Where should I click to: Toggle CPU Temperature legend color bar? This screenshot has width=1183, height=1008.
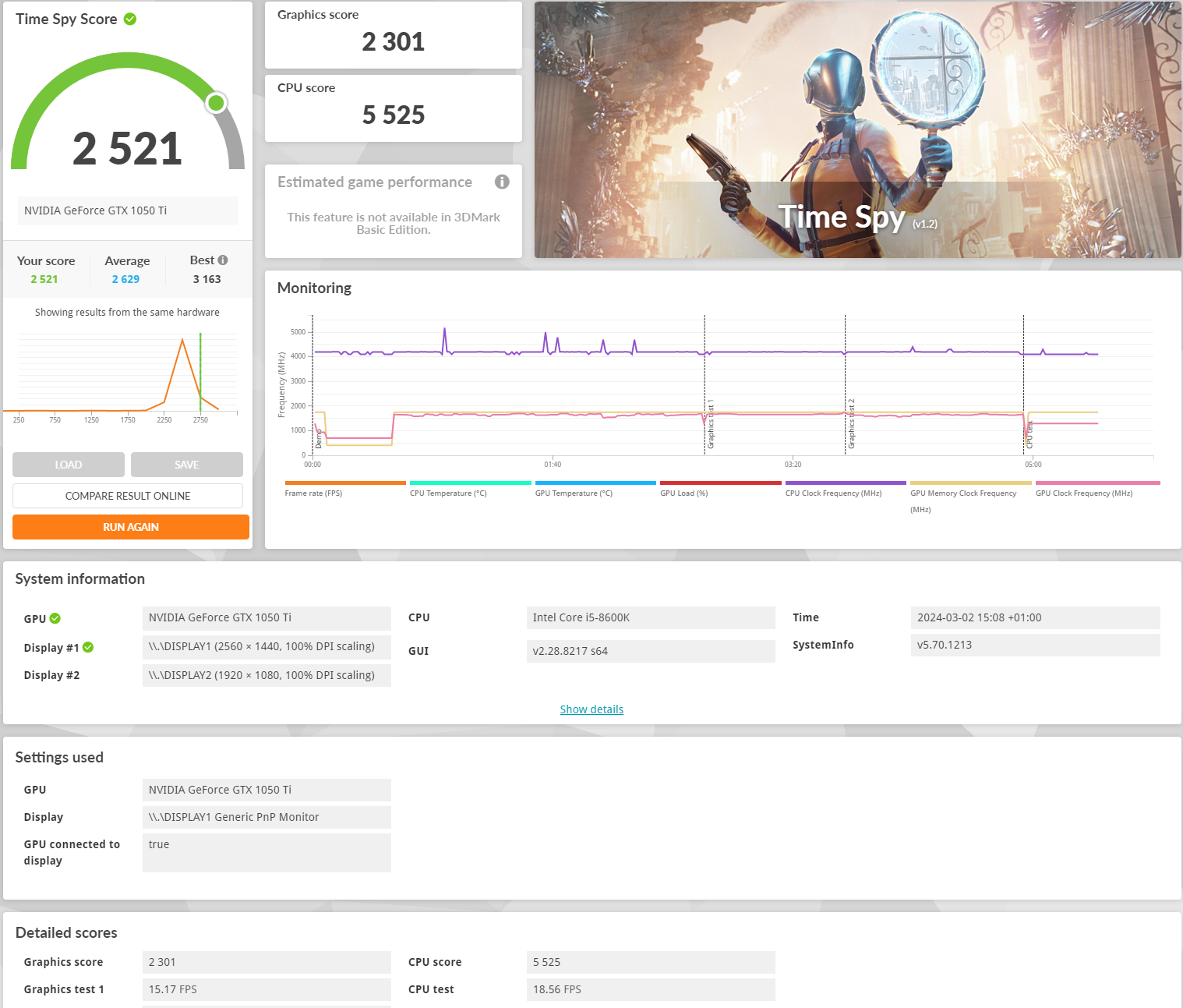(x=471, y=483)
